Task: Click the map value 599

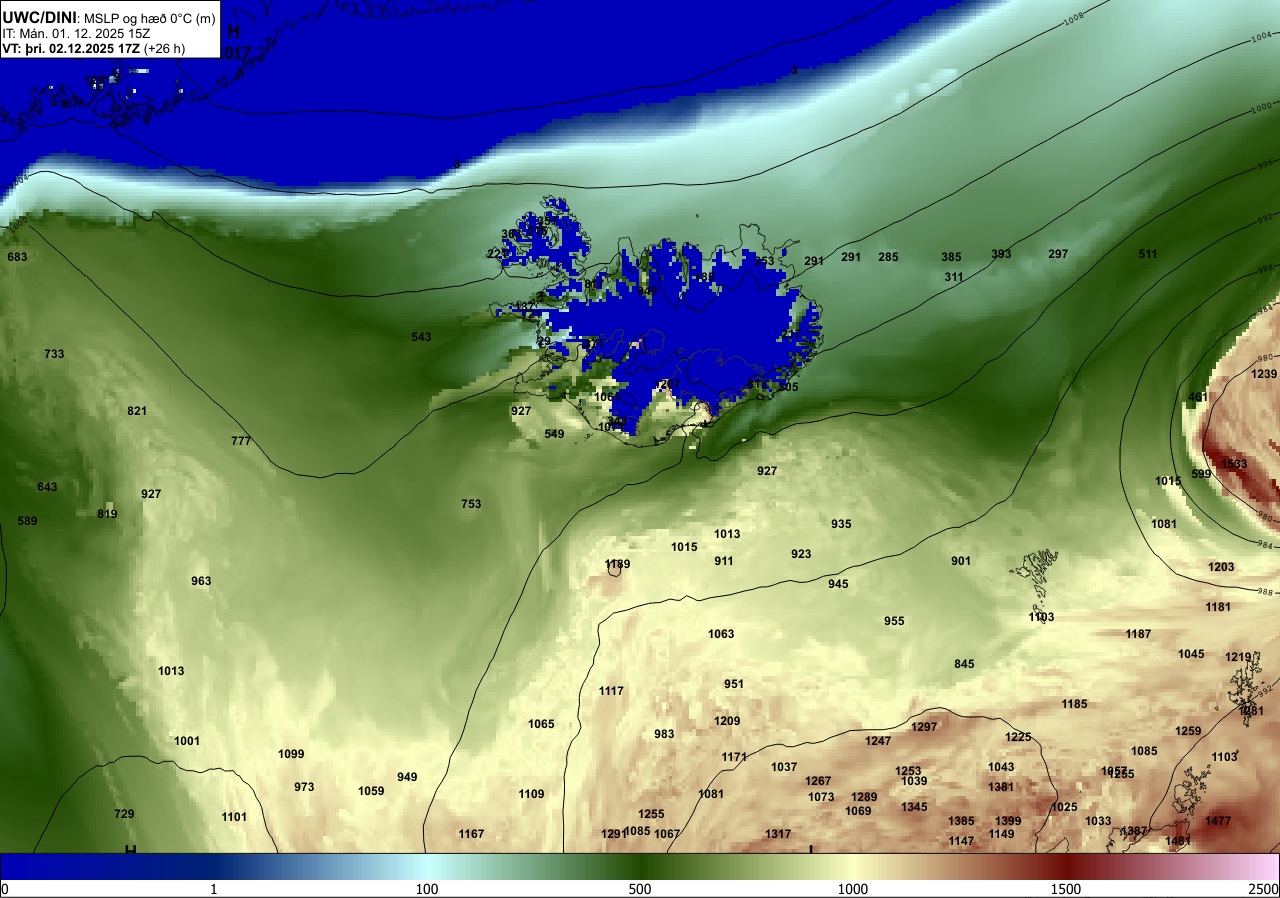Action: (x=1201, y=474)
